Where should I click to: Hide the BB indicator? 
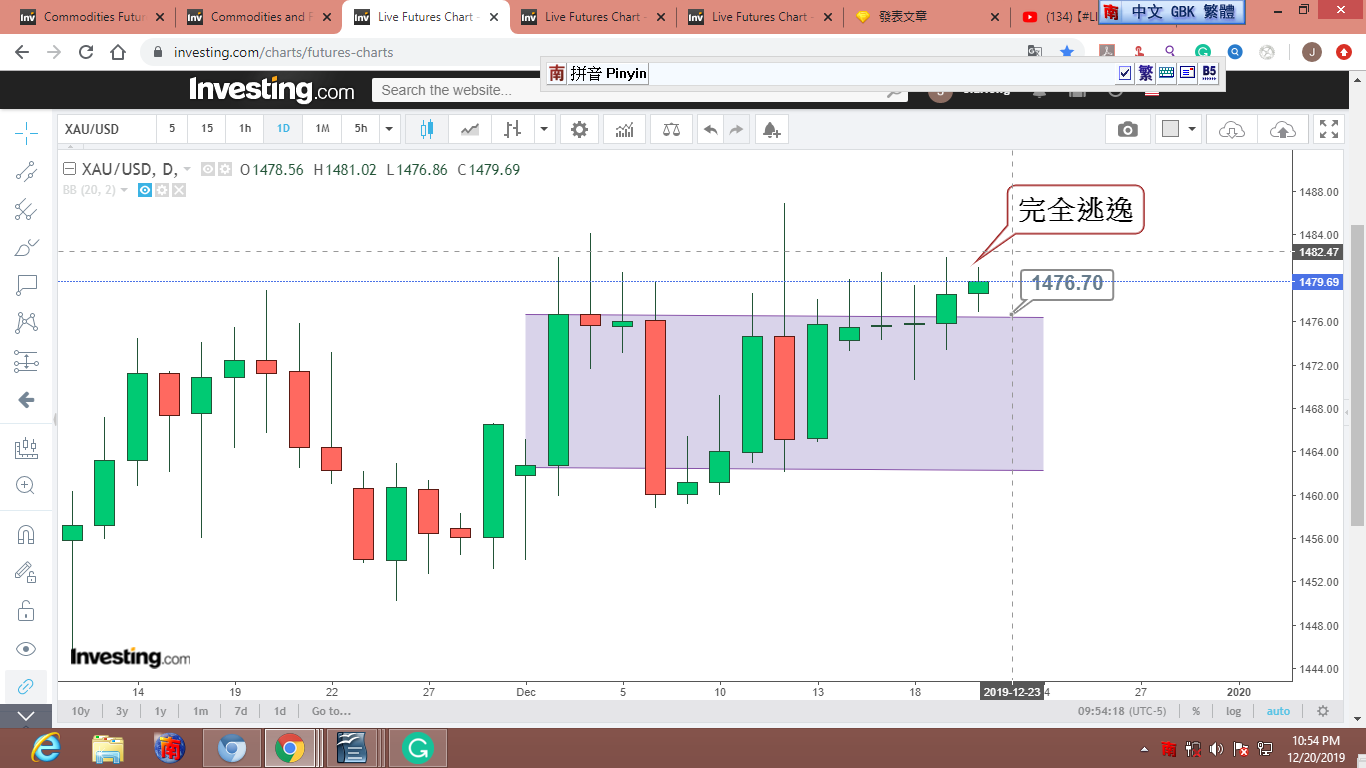click(145, 189)
